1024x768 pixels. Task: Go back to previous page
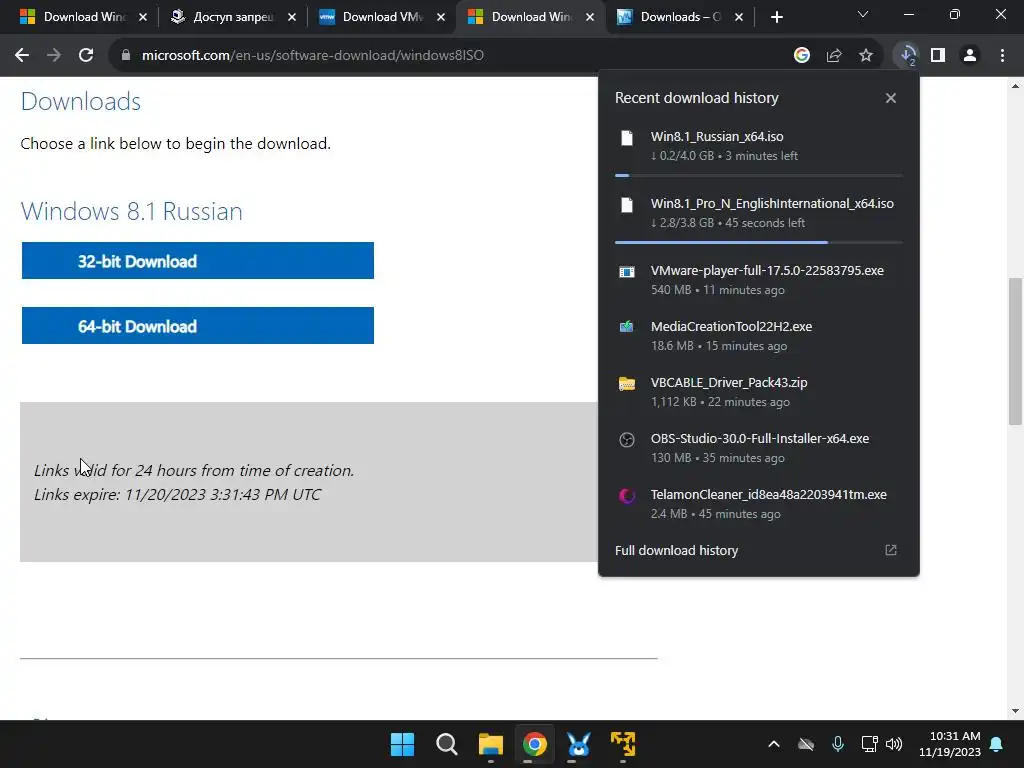click(22, 56)
